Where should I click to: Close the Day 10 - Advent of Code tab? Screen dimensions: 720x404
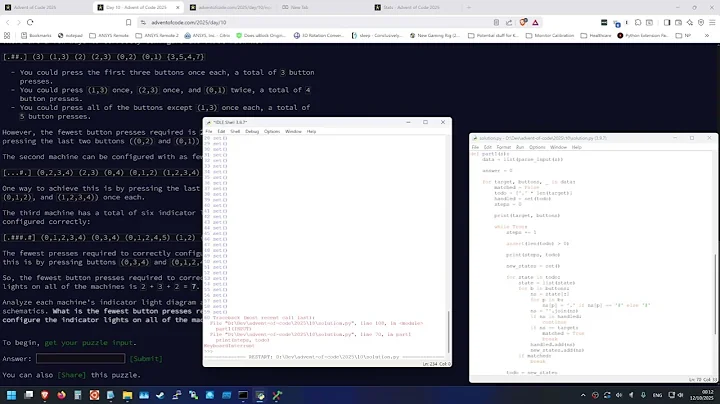(x=178, y=7)
